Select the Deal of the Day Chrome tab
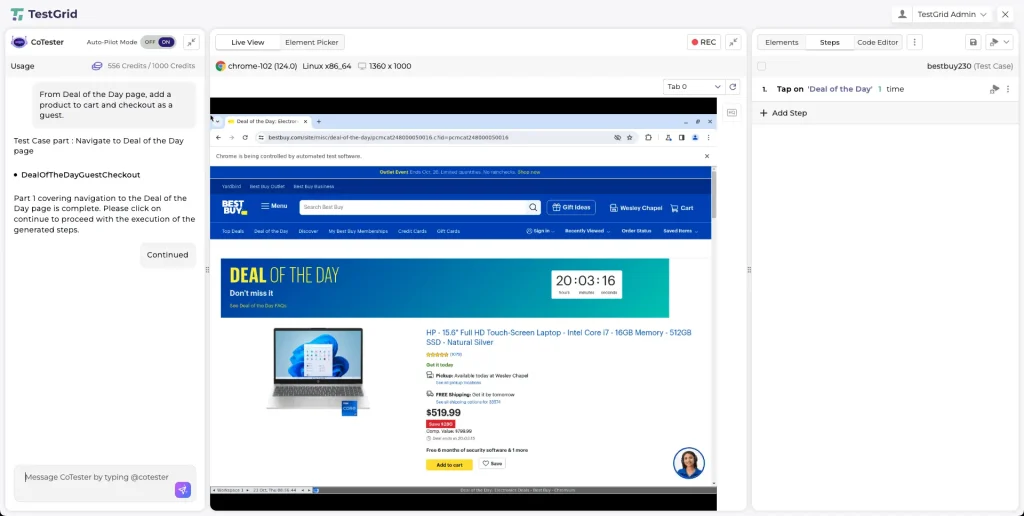The image size is (1024, 516). (268, 121)
